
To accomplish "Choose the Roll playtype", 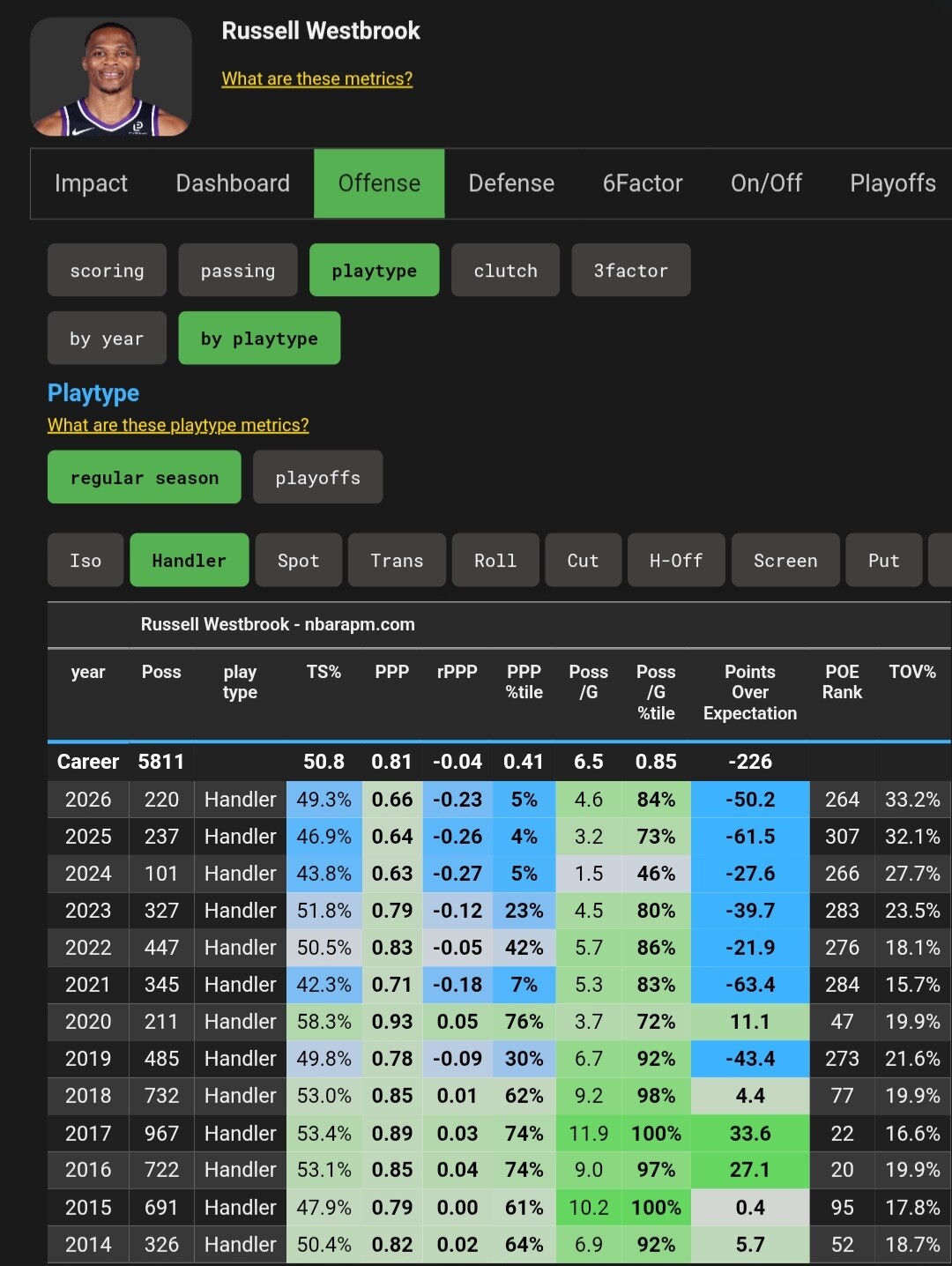I will pyautogui.click(x=495, y=560).
